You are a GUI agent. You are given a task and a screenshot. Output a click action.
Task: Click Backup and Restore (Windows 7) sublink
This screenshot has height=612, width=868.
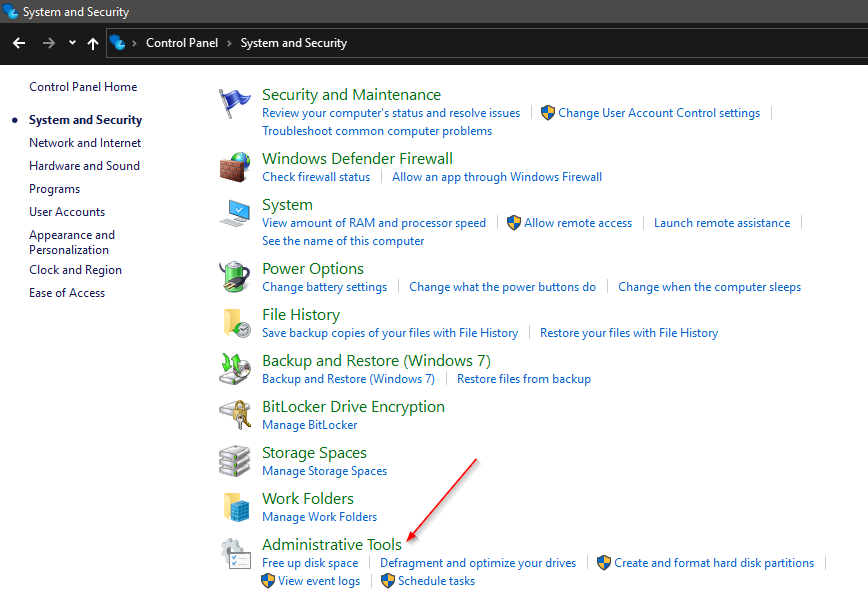click(348, 379)
